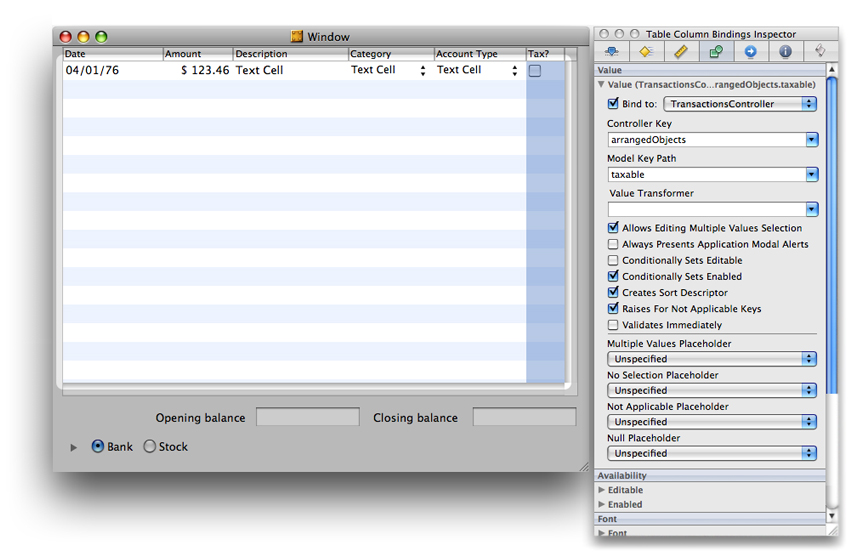Click the Window title proxy icon

[x=297, y=37]
